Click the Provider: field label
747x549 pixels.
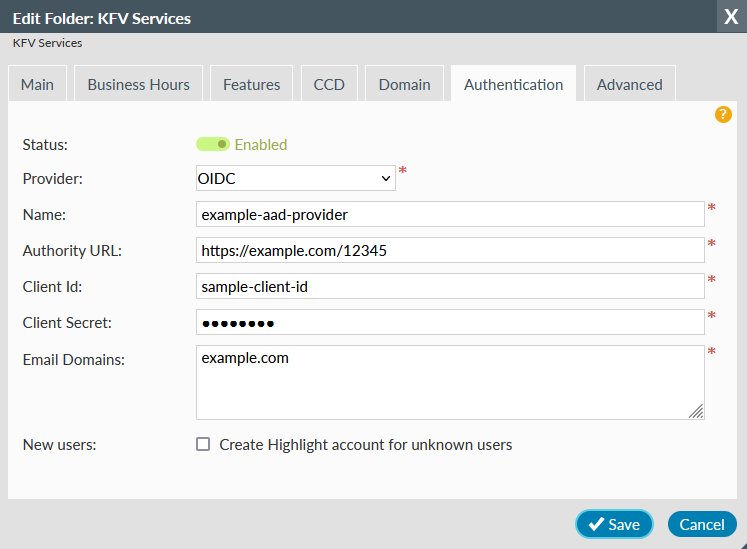(x=52, y=179)
